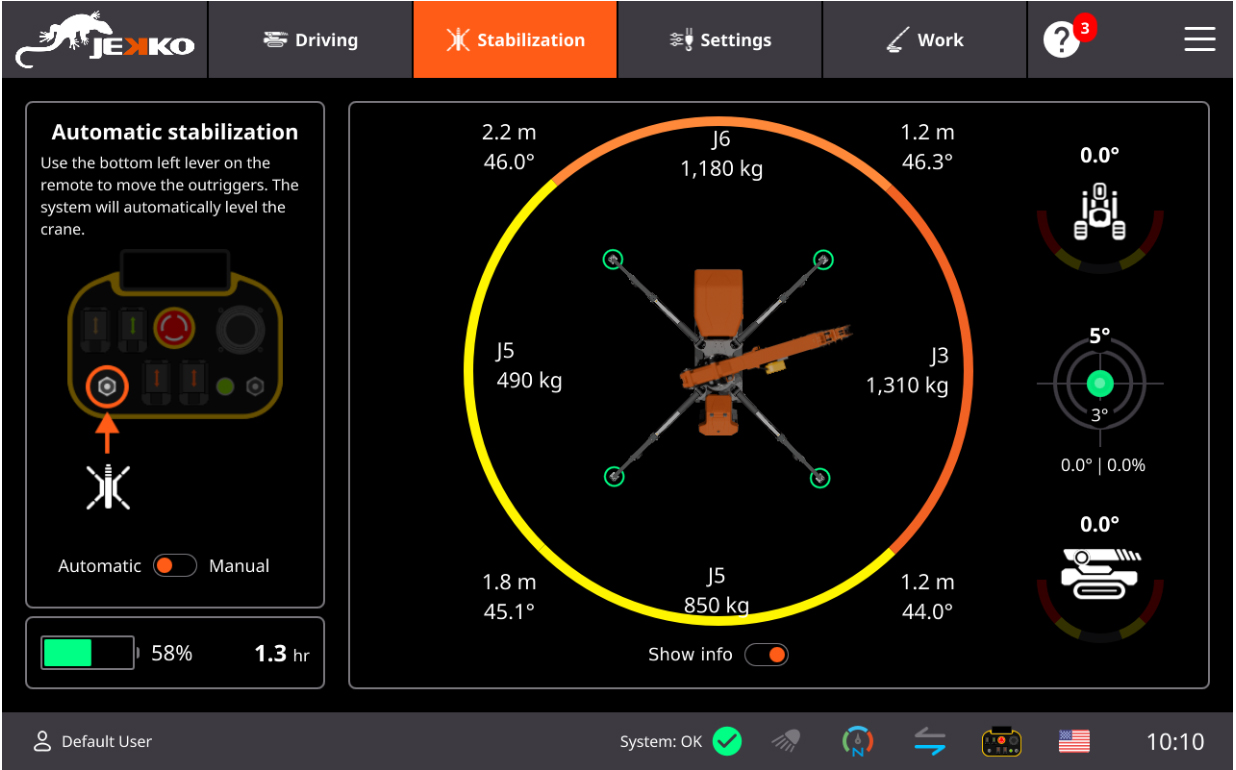Click the 10:10 clock display
This screenshot has height=770, width=1236.
[1174, 741]
